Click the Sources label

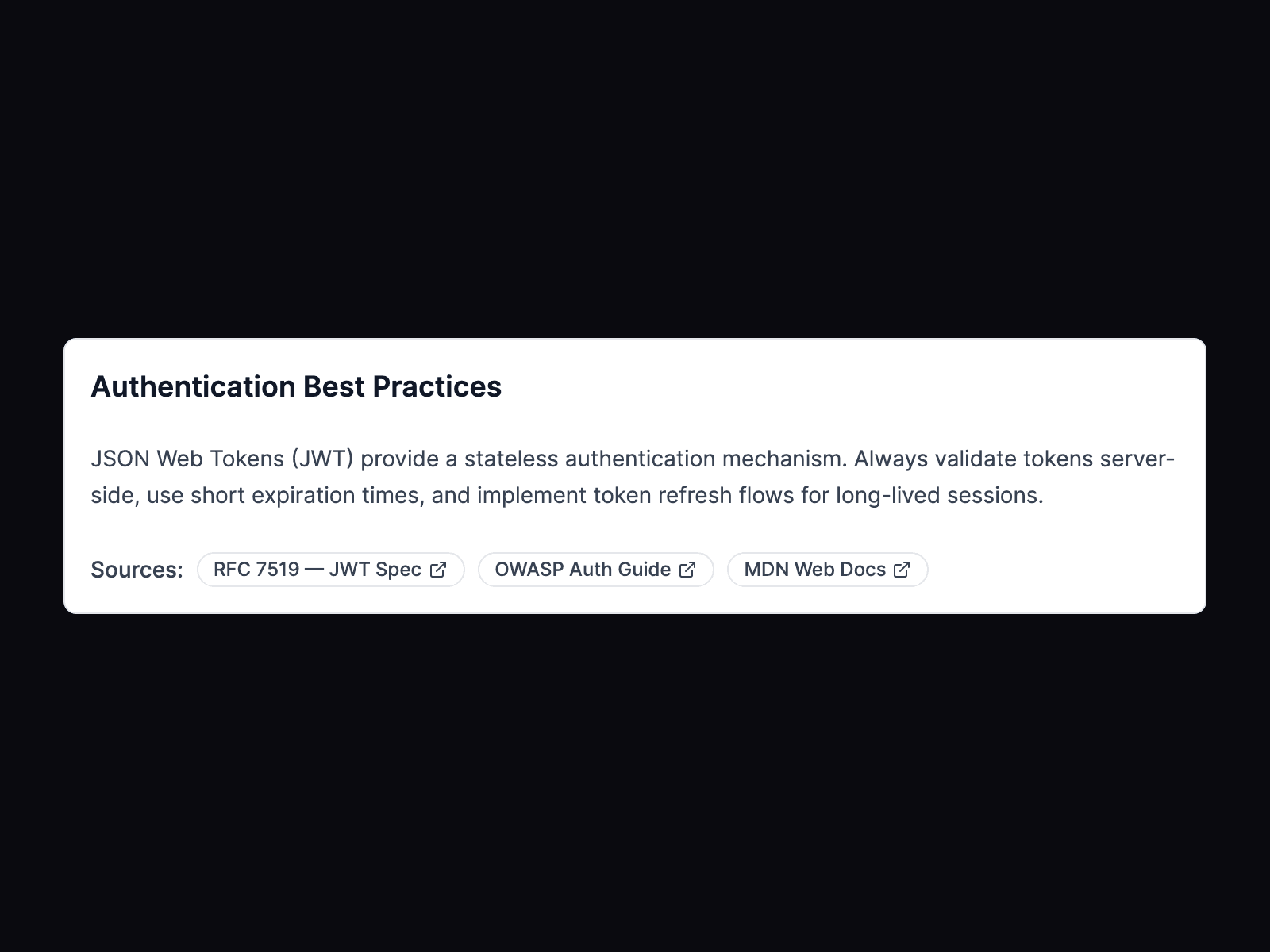pos(135,569)
